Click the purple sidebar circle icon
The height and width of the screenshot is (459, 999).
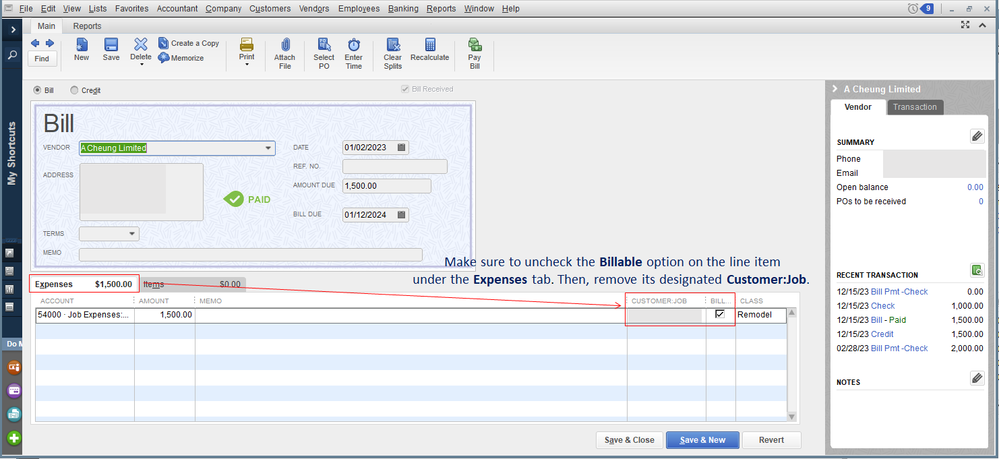coord(14,390)
